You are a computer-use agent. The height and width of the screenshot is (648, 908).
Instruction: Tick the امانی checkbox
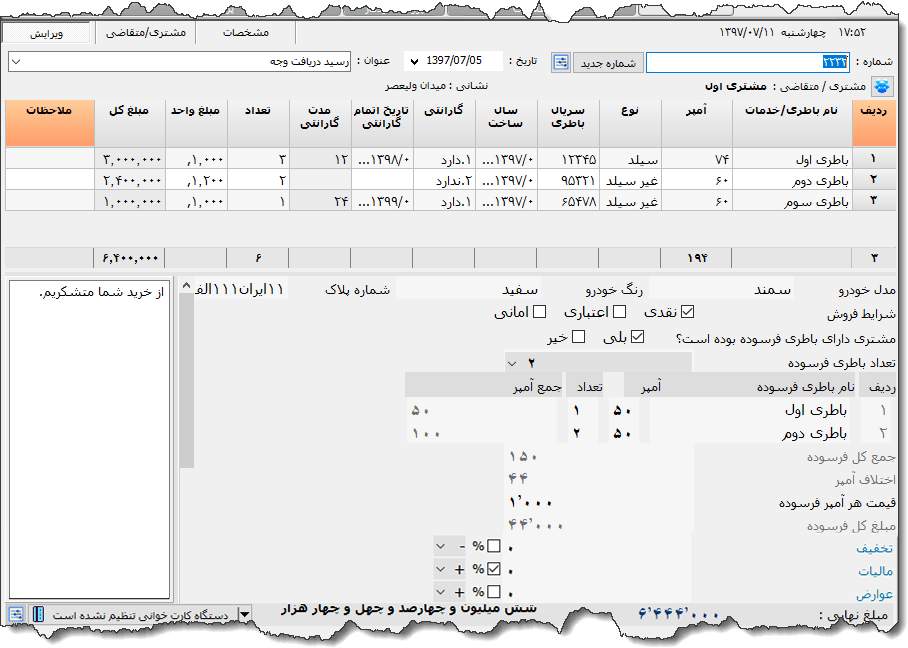coord(540,312)
